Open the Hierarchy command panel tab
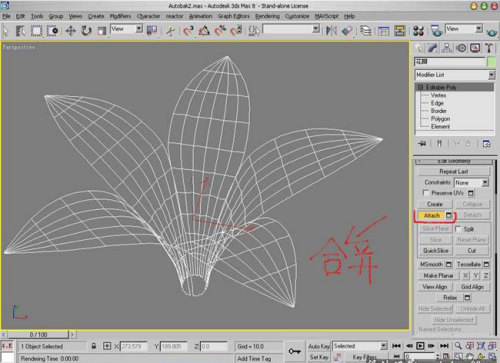This screenshot has height=363, width=500. tap(447, 48)
